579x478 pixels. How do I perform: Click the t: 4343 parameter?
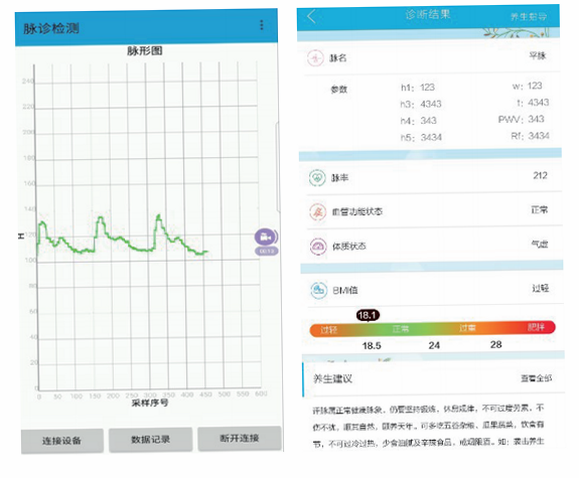tap(533, 103)
